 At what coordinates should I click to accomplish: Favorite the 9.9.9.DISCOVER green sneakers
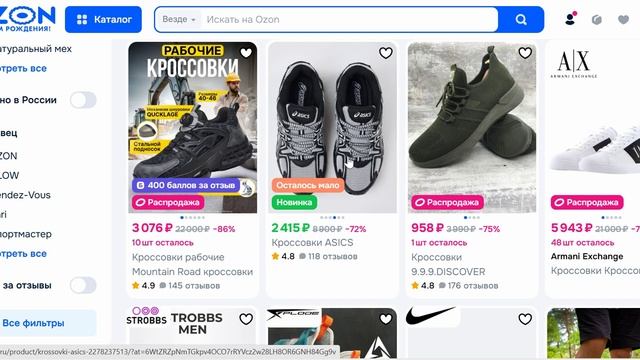point(525,53)
